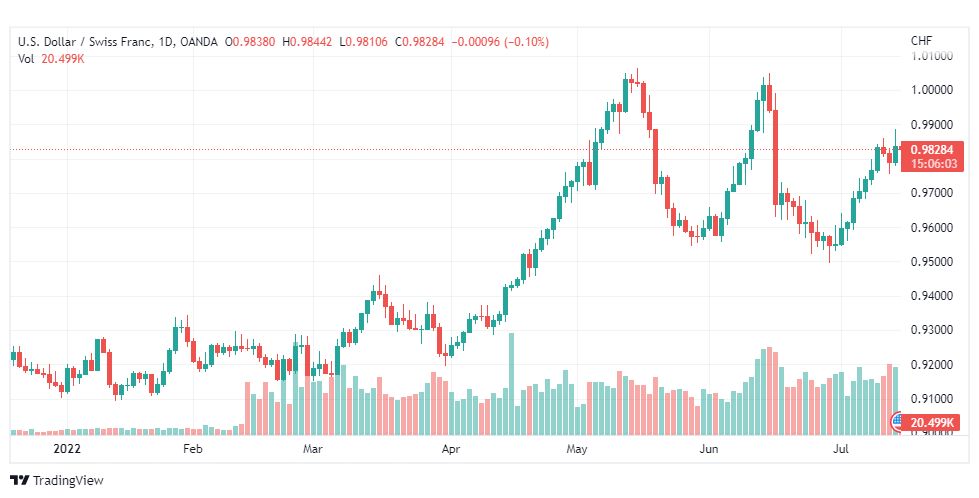979x498 pixels.
Task: Click the closing price C0.98284 in legend
Action: 420,42
